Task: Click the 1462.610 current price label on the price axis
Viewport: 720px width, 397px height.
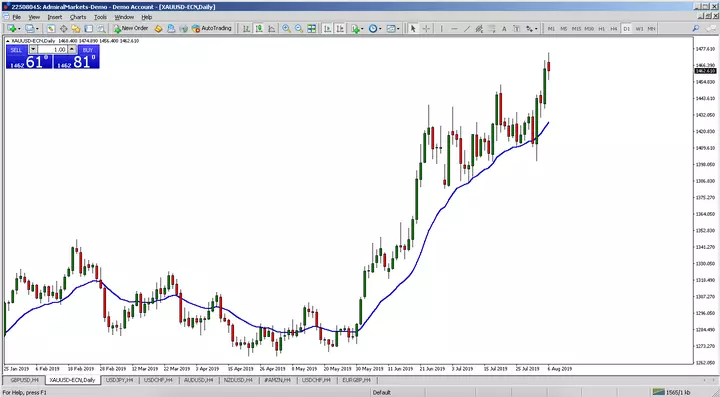Action: pyautogui.click(x=705, y=71)
